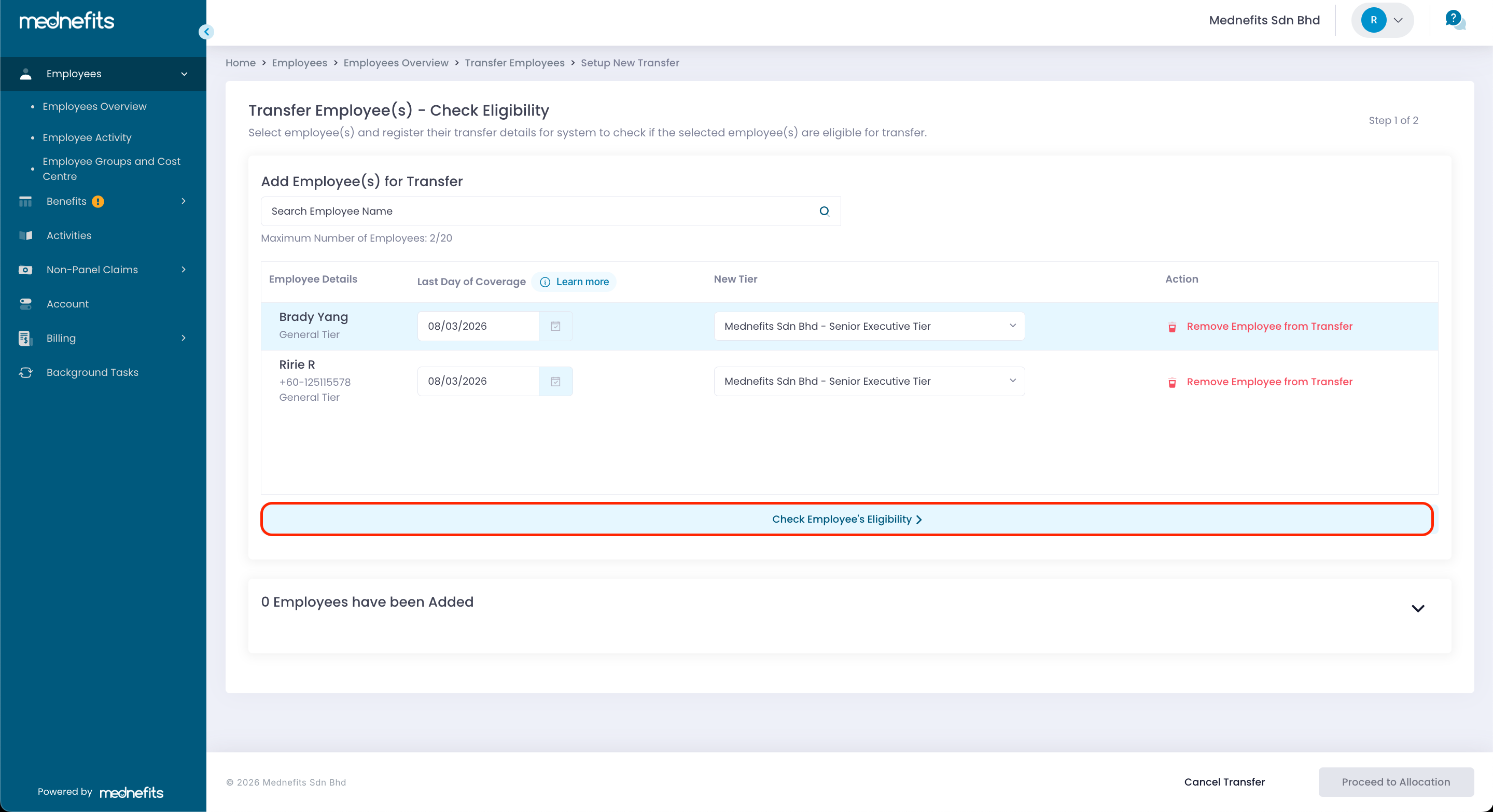Go to Transfer Employees breadcrumb
1493x812 pixels.
[514, 63]
